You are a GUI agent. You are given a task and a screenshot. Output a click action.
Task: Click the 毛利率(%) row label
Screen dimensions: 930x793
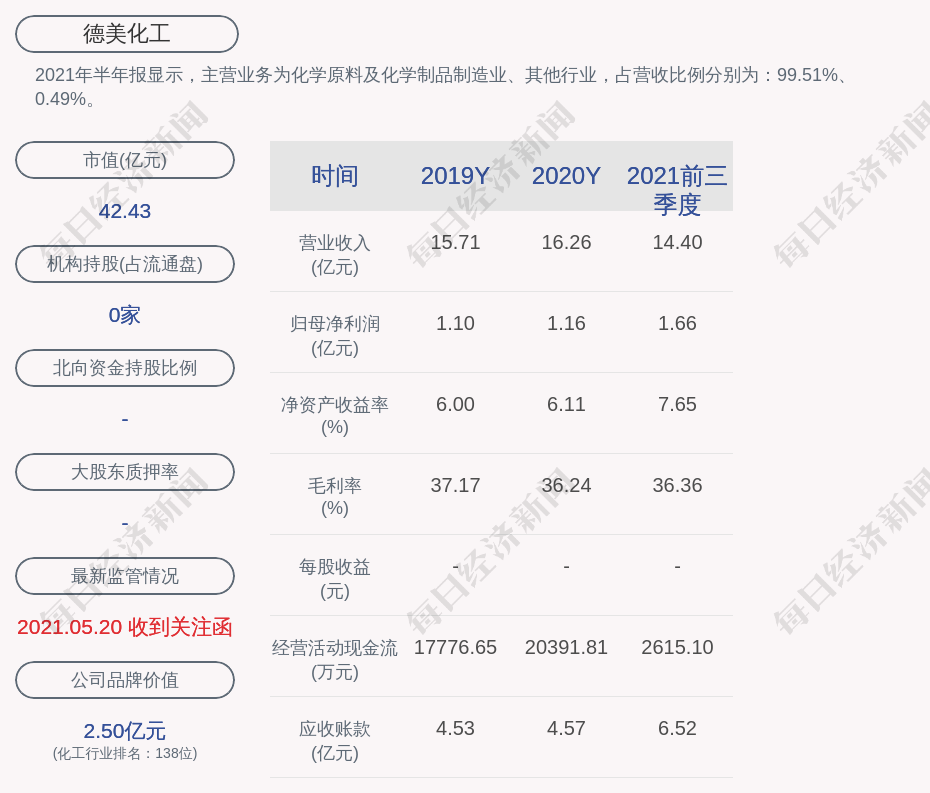335,497
